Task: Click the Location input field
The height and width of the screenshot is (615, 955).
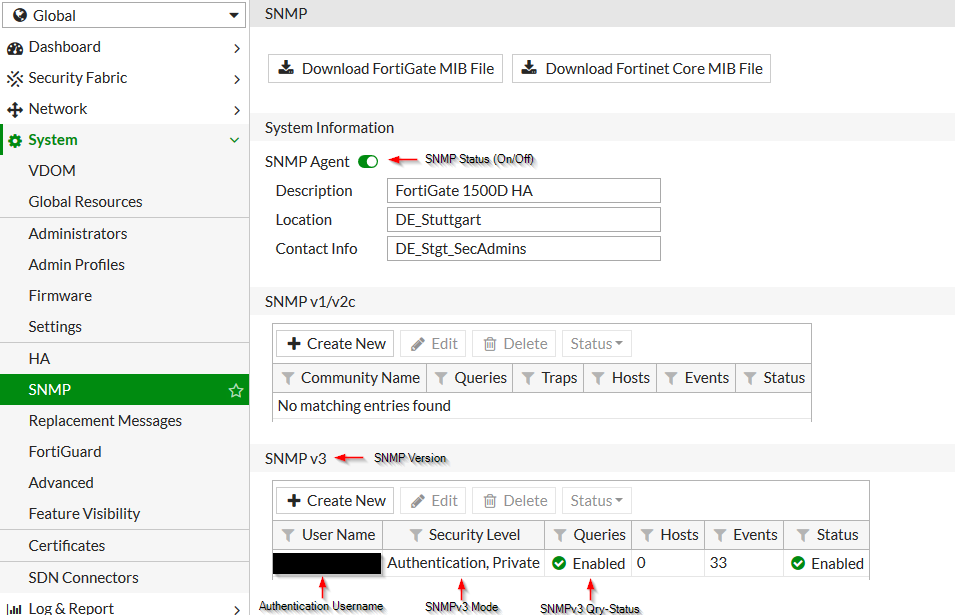Action: (x=524, y=220)
